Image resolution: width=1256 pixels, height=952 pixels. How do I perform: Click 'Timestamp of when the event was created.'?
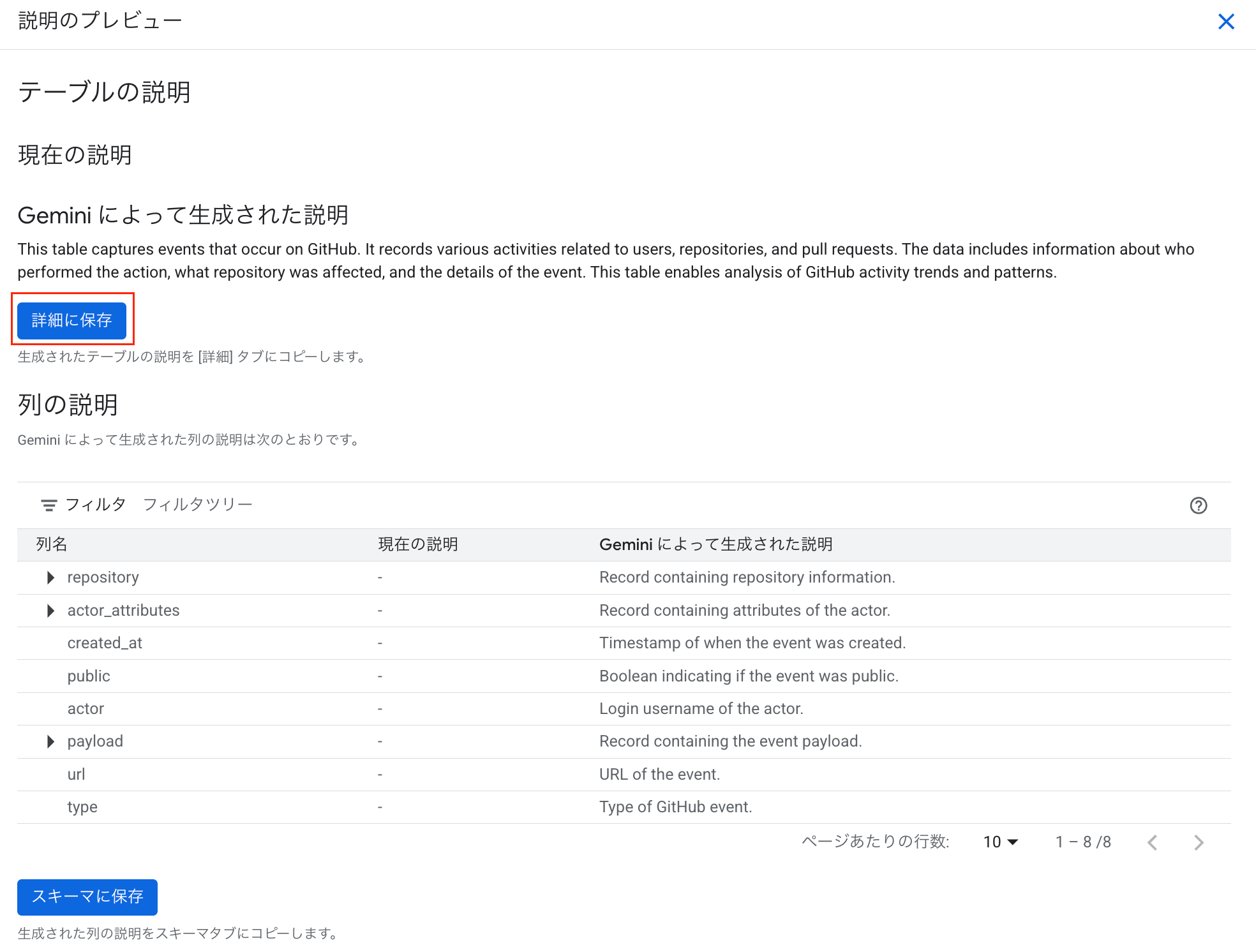752,643
